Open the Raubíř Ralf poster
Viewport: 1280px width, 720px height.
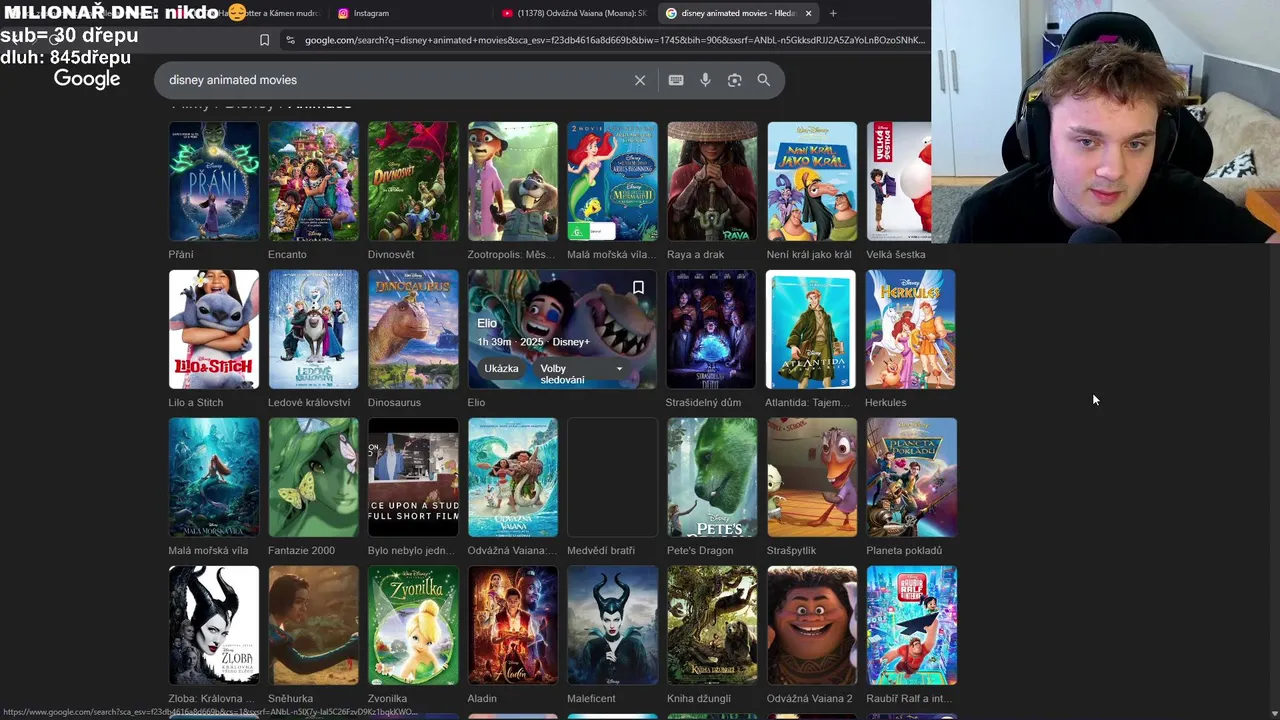point(911,625)
